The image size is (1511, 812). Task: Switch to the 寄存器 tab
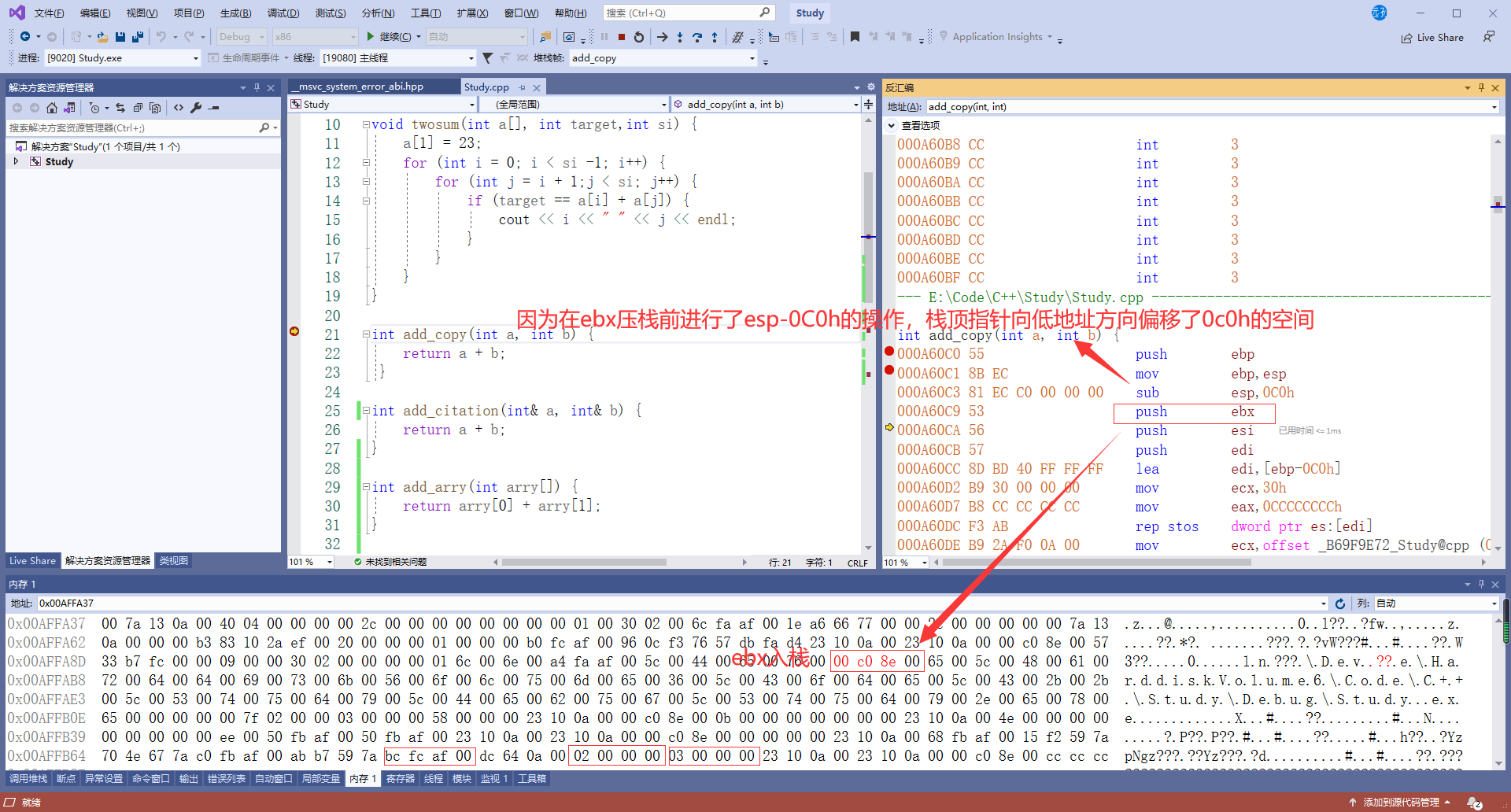pyautogui.click(x=401, y=778)
